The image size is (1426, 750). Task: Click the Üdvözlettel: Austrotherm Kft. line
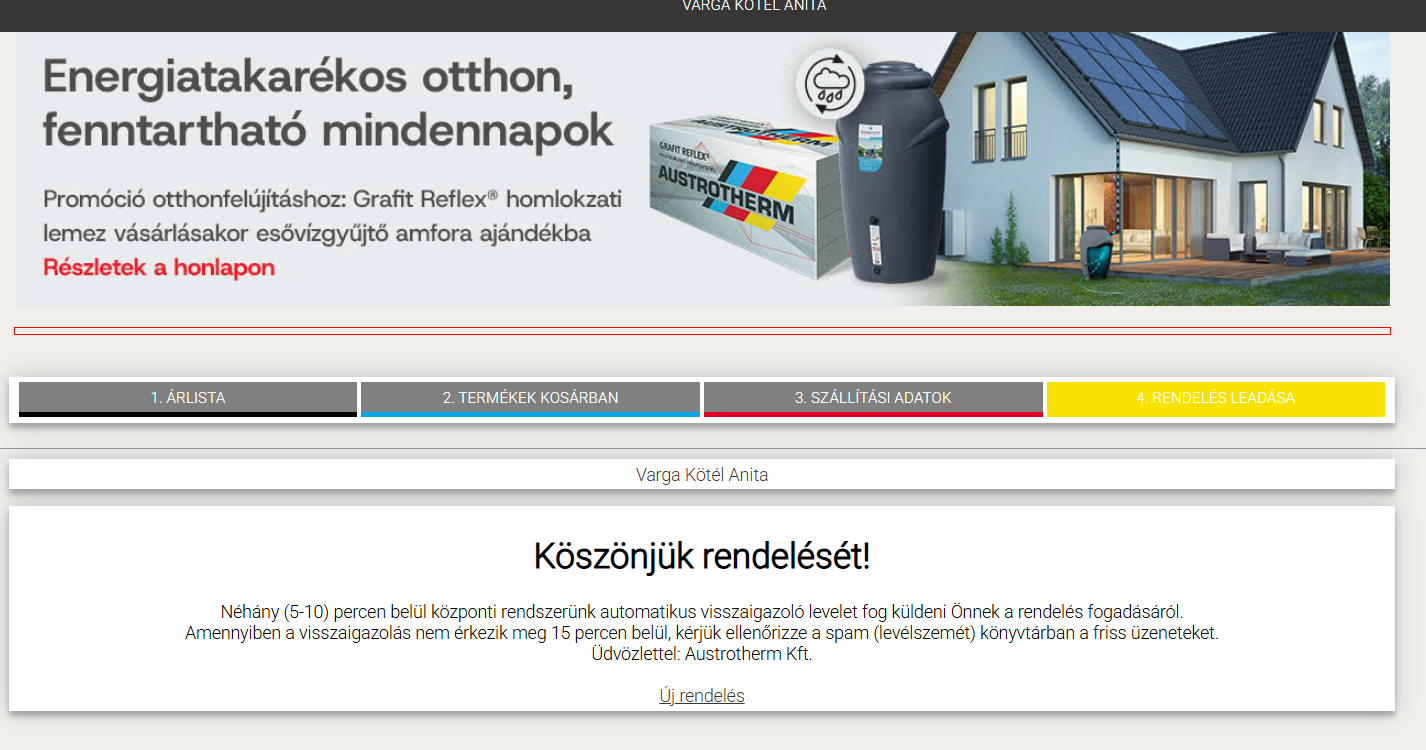point(702,655)
